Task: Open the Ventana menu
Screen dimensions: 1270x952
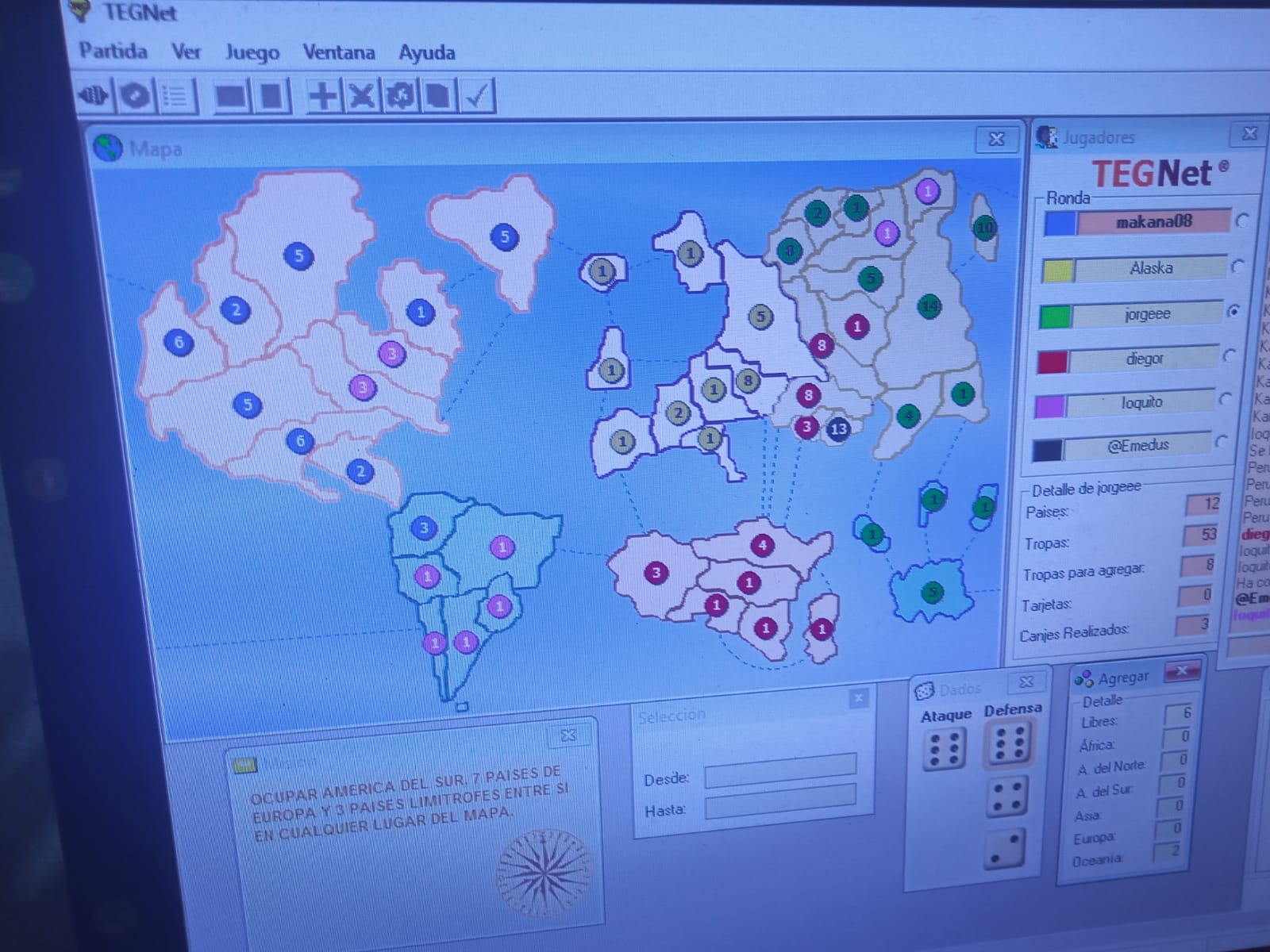Action: [338, 53]
